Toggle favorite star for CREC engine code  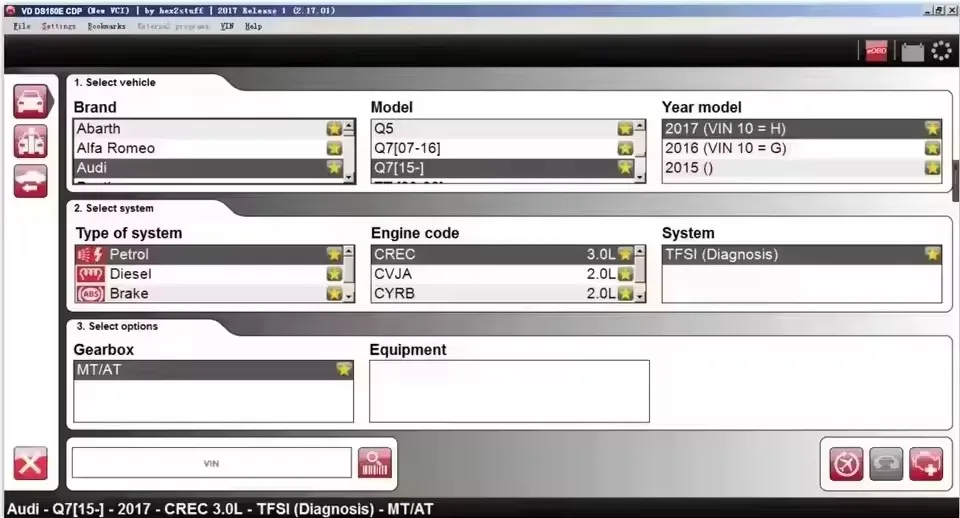(625, 254)
